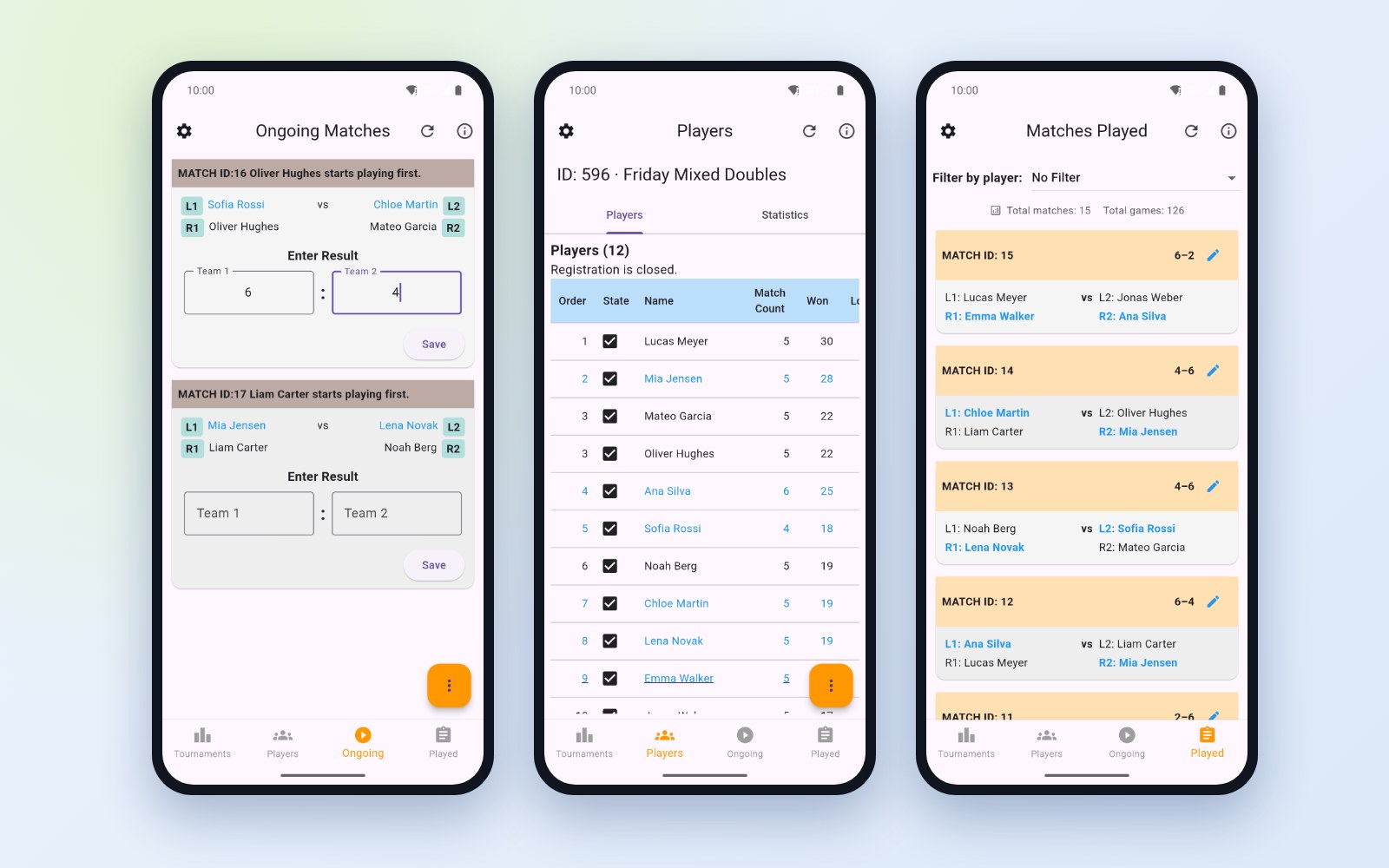The height and width of the screenshot is (868, 1389).
Task: Open settings gear on Players screen
Action: click(566, 131)
